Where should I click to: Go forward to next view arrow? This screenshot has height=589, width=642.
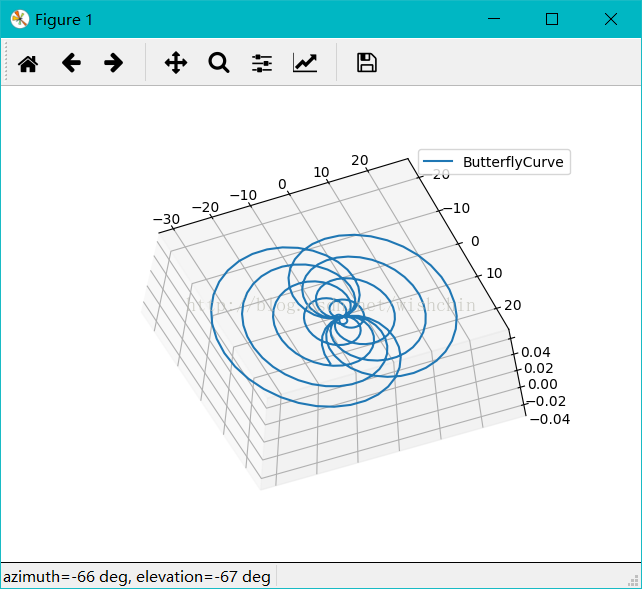113,63
